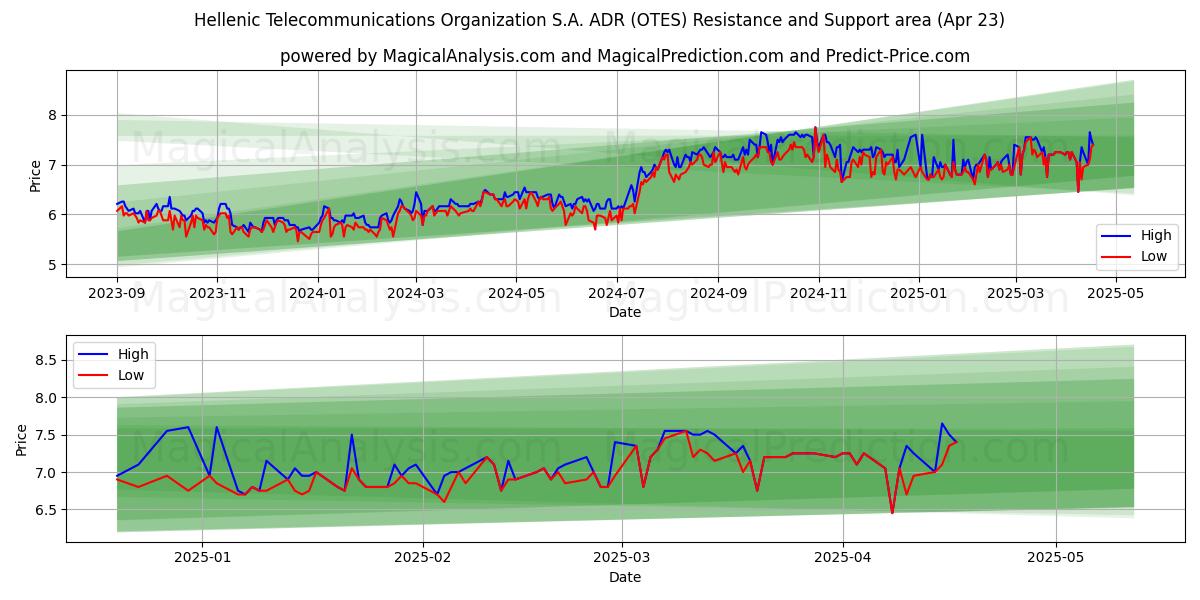
Task: Click the 'Price' y-axis title of bottom chart
Action: coord(22,439)
